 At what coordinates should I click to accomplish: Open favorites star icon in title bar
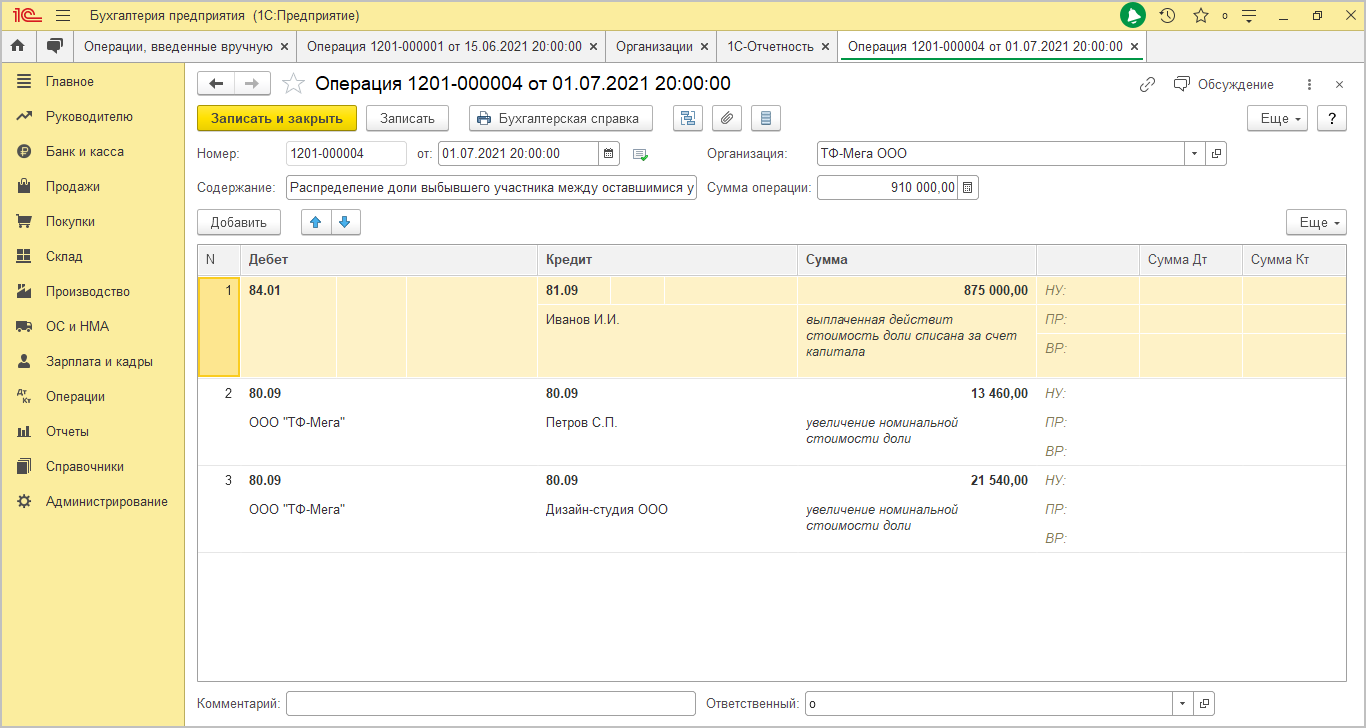[x=1201, y=16]
